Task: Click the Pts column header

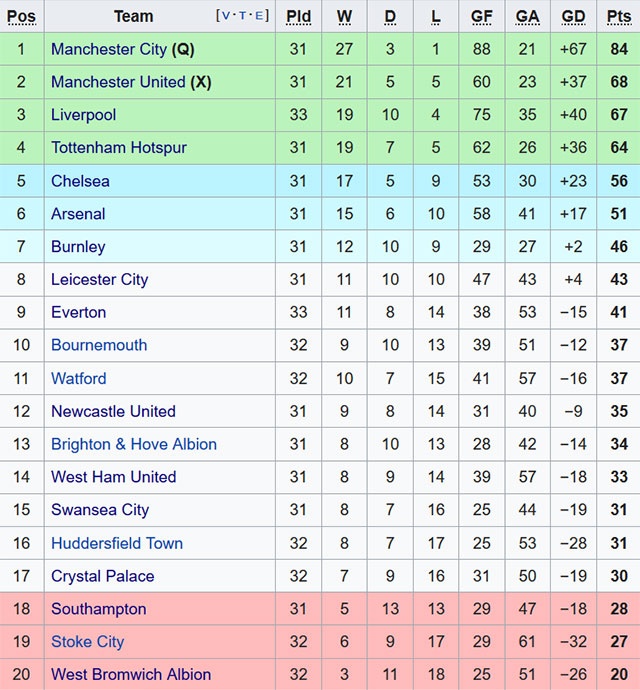Action: (x=618, y=16)
